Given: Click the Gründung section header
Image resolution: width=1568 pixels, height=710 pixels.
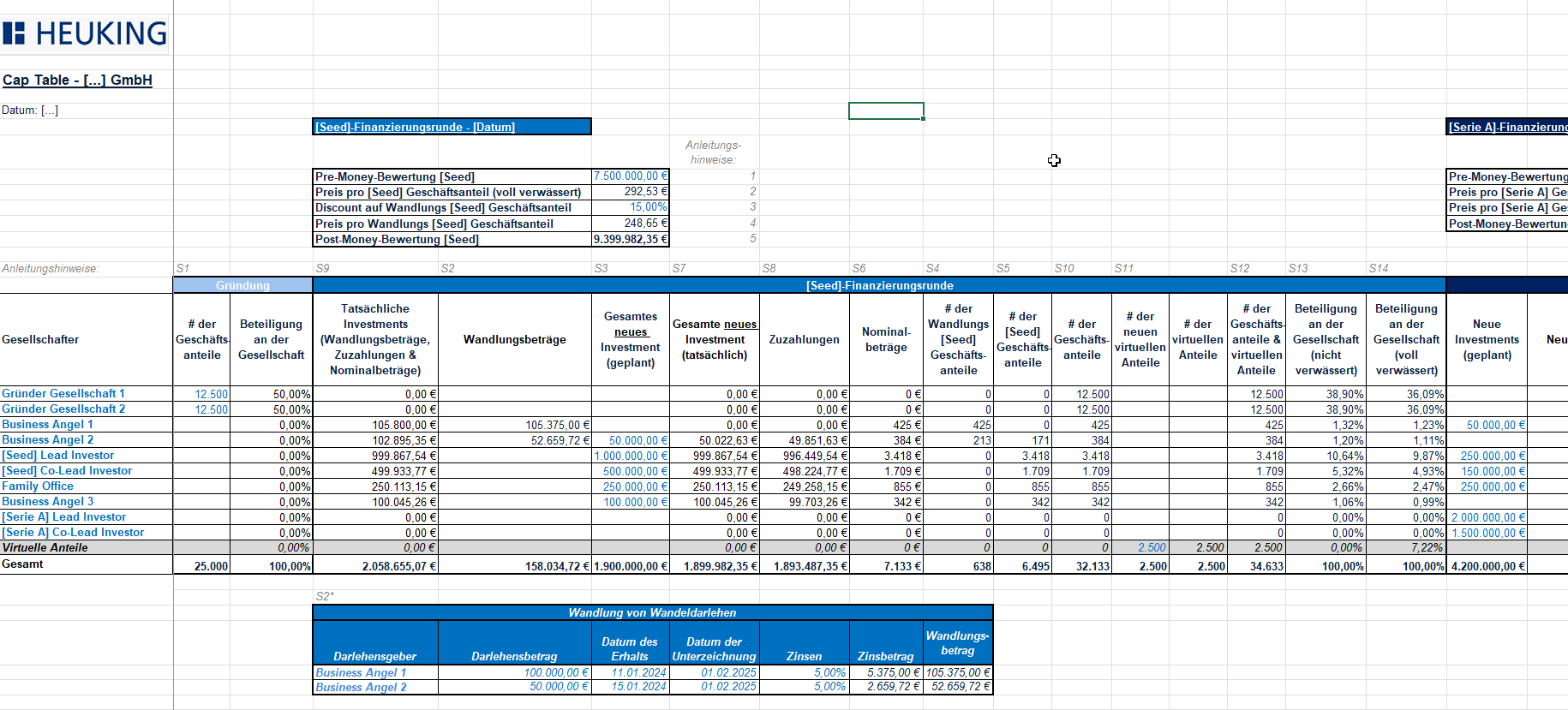Looking at the screenshot, I should pyautogui.click(x=242, y=285).
